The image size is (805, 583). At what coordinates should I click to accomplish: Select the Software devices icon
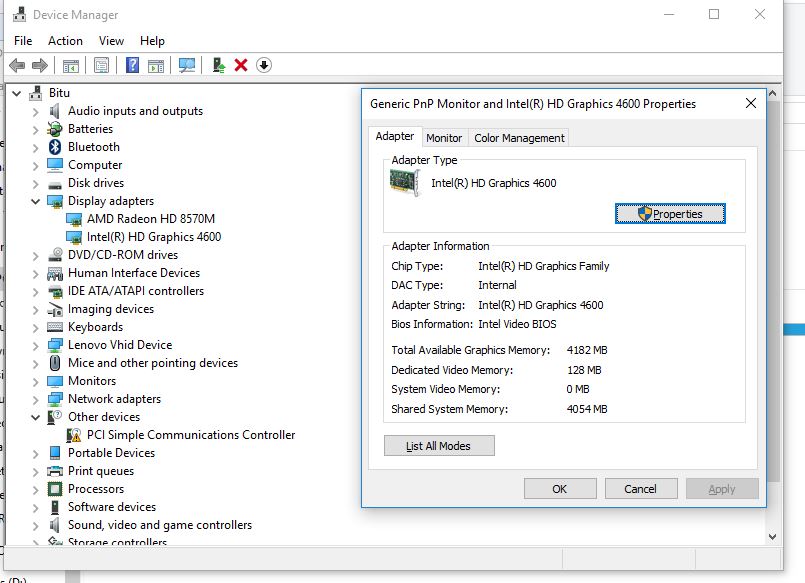(x=55, y=507)
